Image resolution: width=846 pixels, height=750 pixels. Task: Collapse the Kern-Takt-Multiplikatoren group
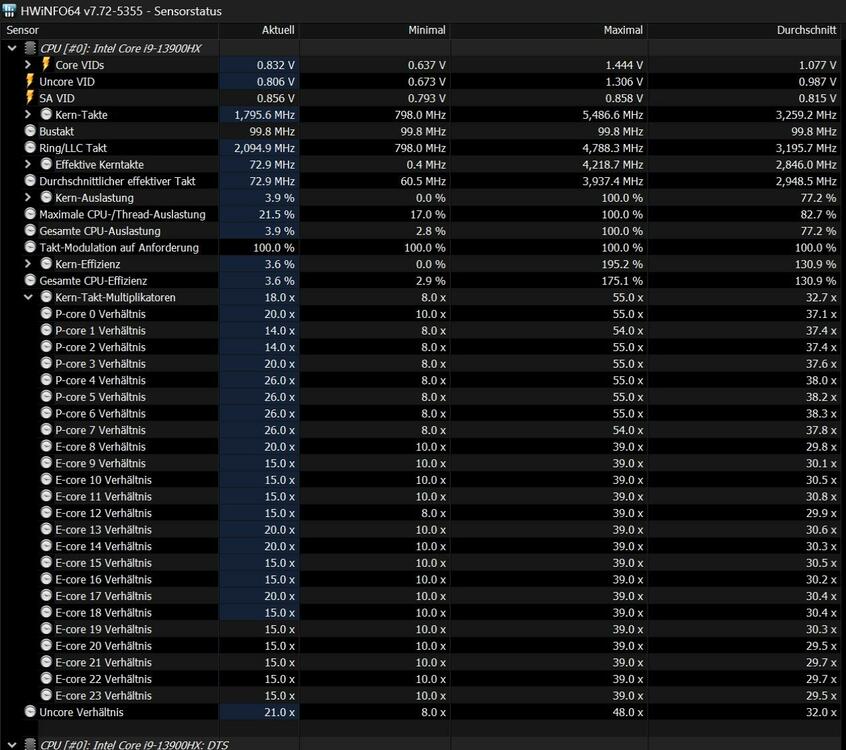(28, 297)
